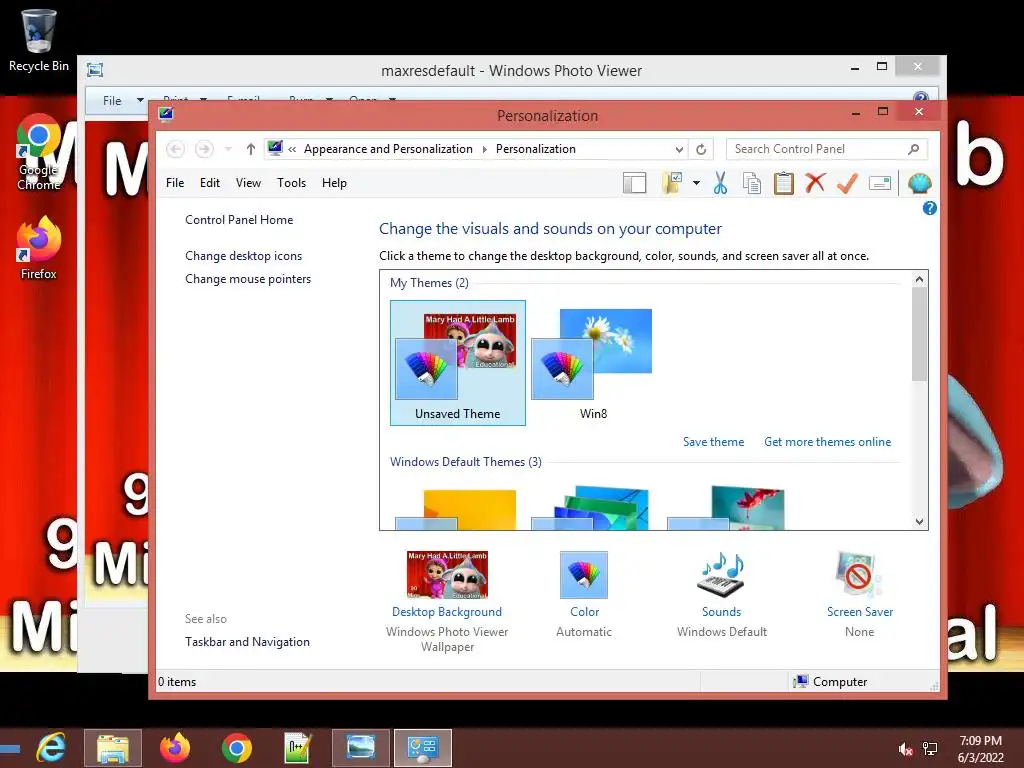The width and height of the screenshot is (1024, 768).
Task: Open the Edit menu
Action: click(210, 184)
